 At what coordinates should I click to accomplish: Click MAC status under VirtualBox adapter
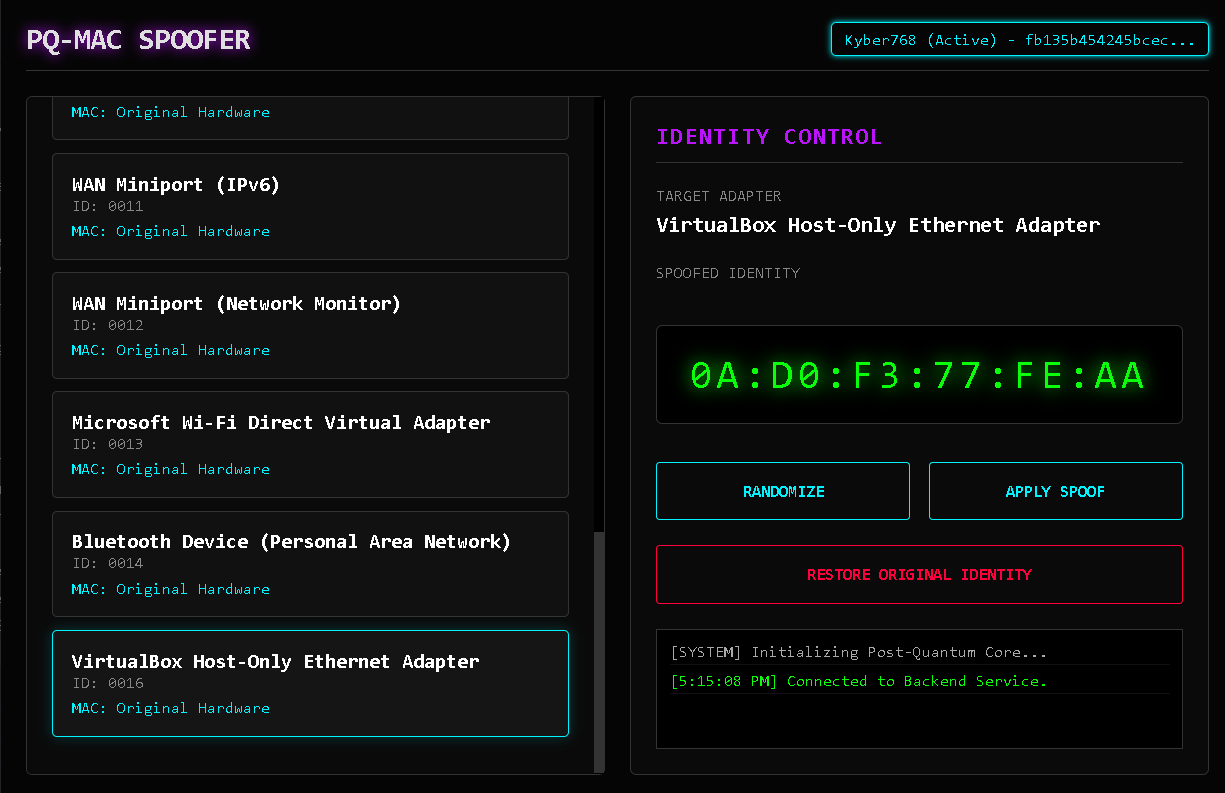click(x=171, y=708)
